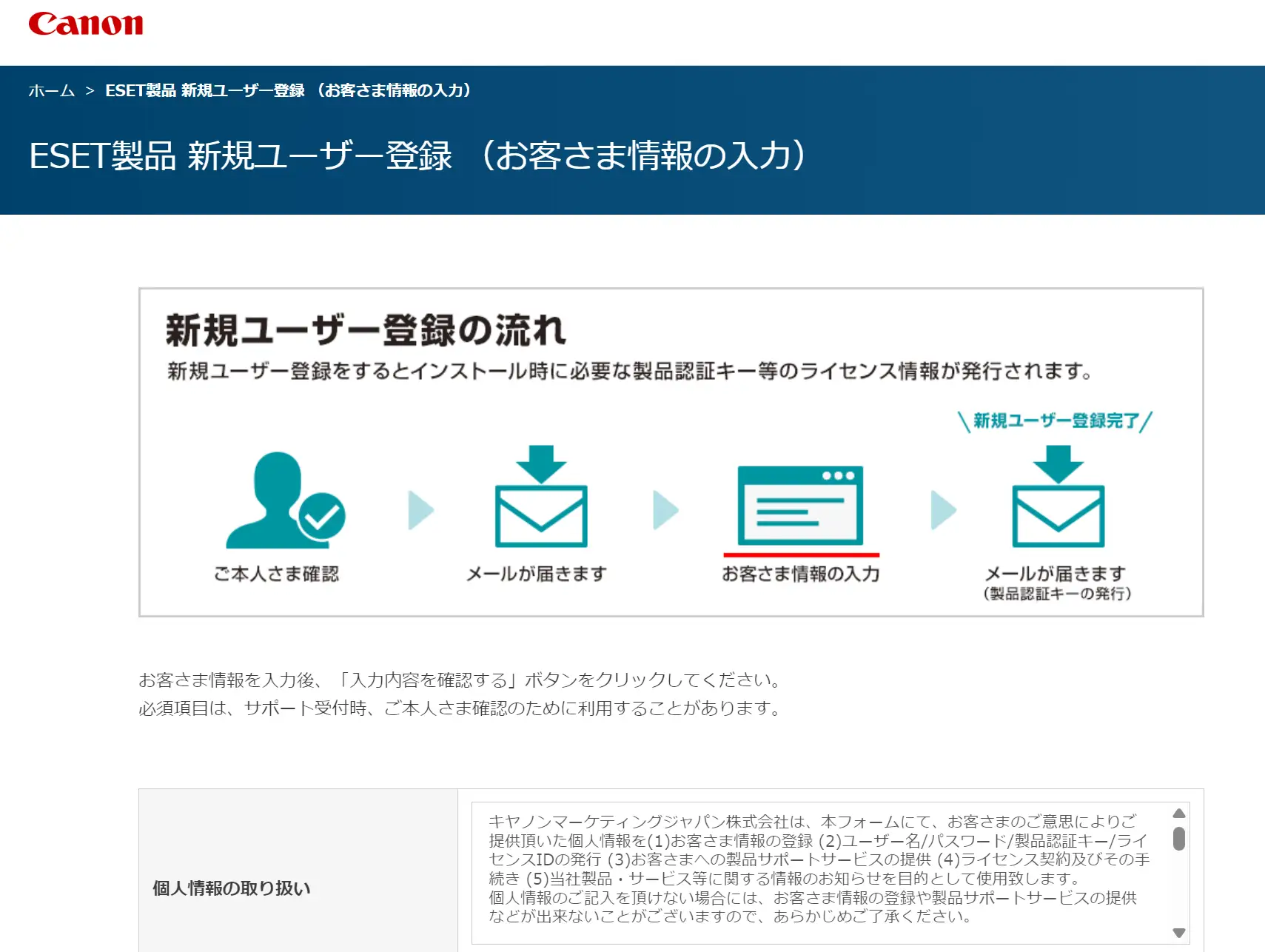Click the scroll-down arrow of the privacy text box

click(1179, 933)
